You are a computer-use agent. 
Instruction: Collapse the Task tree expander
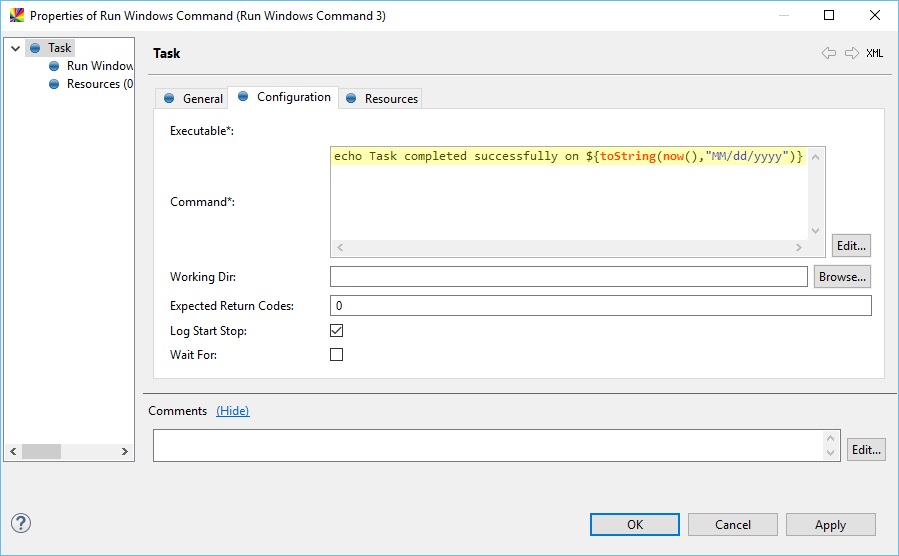15,48
